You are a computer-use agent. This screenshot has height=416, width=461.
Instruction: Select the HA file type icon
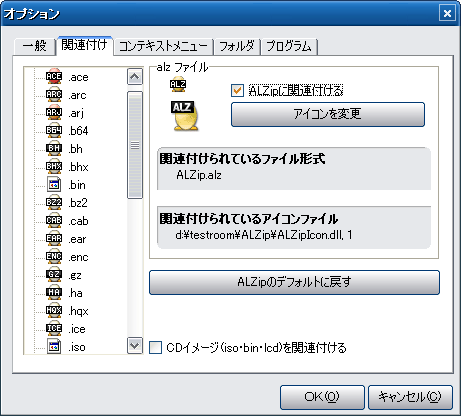point(54,293)
